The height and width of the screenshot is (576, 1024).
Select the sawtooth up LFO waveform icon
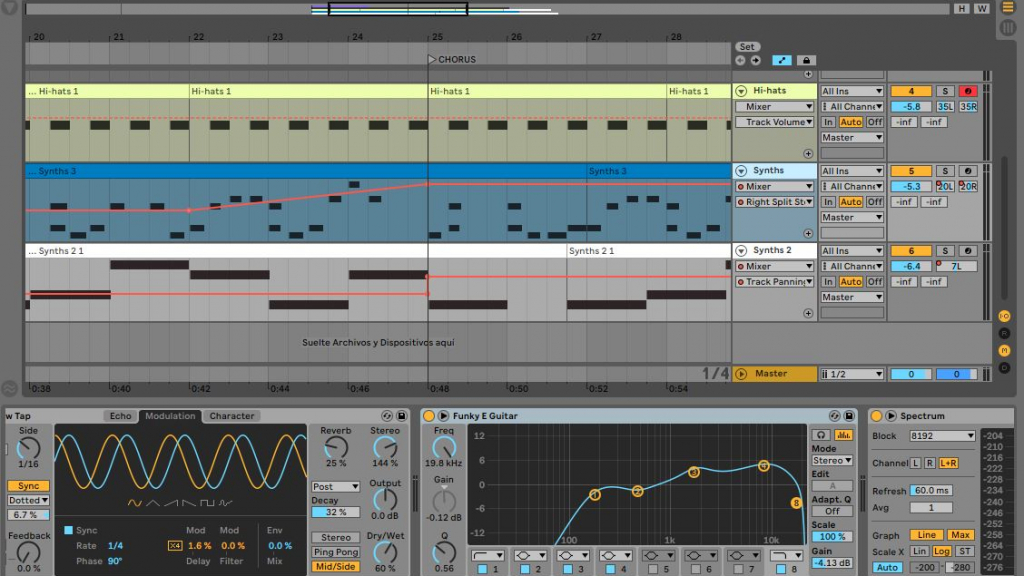tap(171, 503)
